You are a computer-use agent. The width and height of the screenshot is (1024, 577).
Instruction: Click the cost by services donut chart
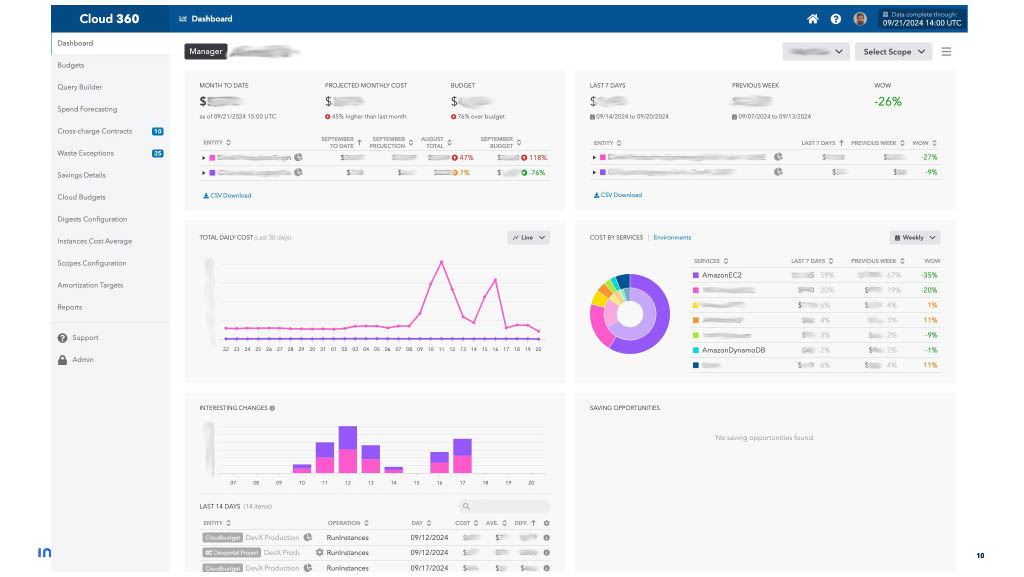630,314
